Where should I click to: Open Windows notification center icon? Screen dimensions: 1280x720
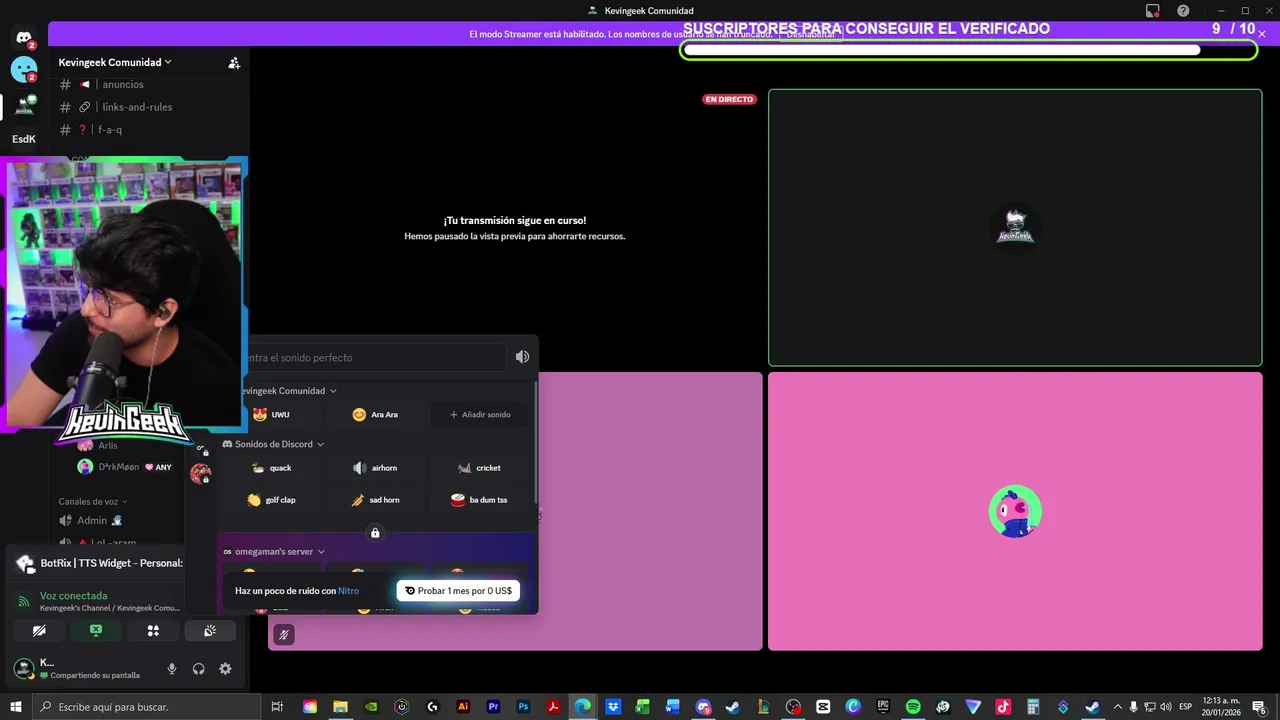1260,707
